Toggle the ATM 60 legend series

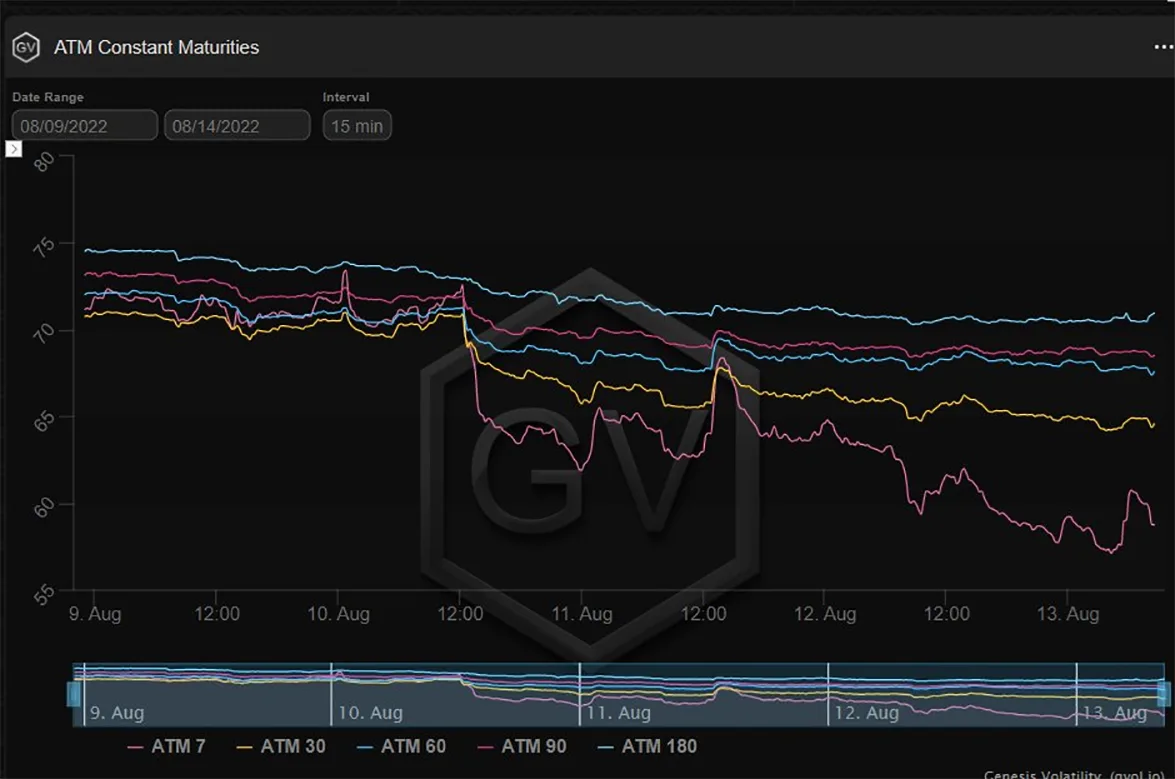(402, 746)
